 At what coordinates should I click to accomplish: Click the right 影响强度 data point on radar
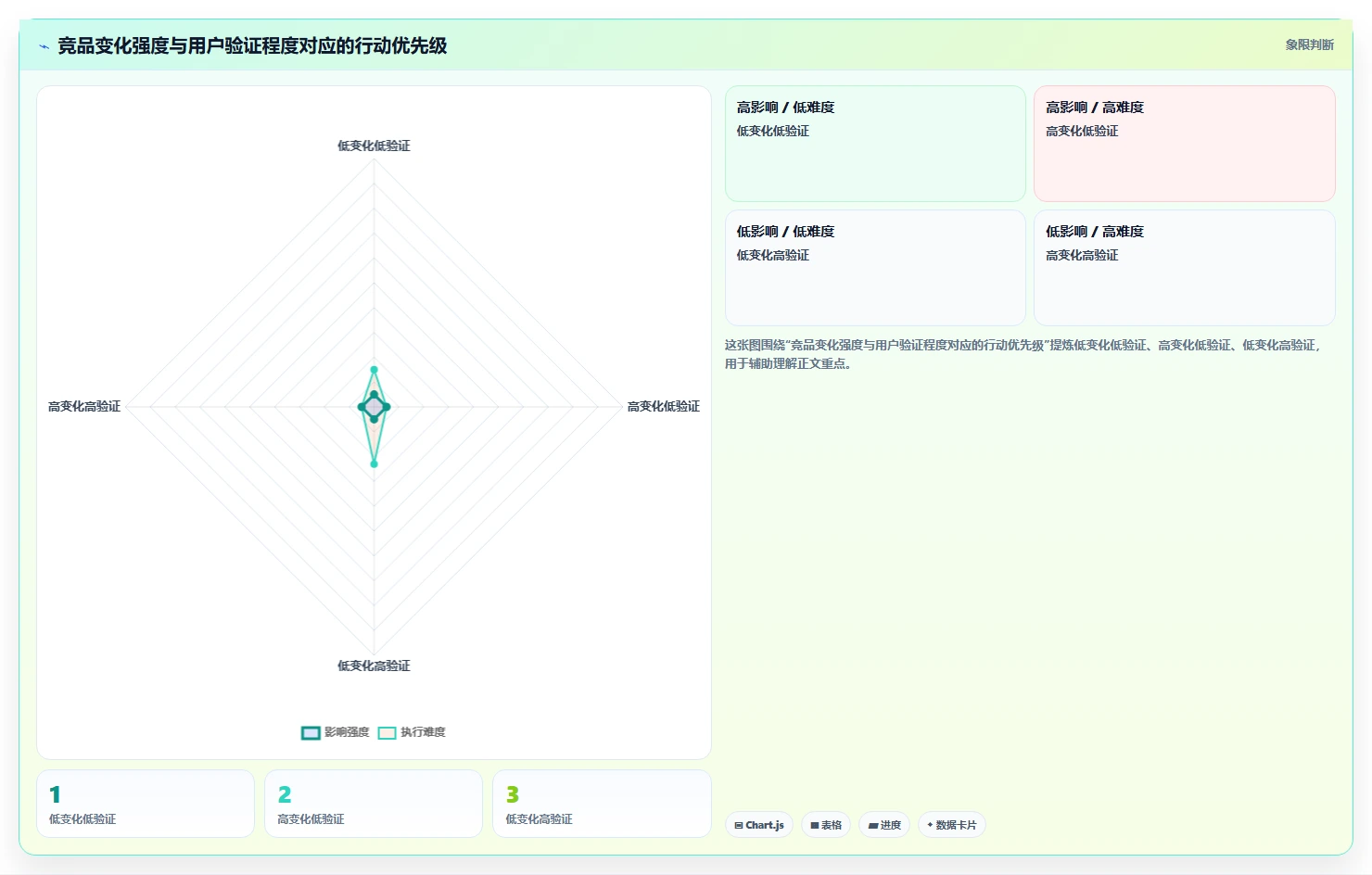387,407
